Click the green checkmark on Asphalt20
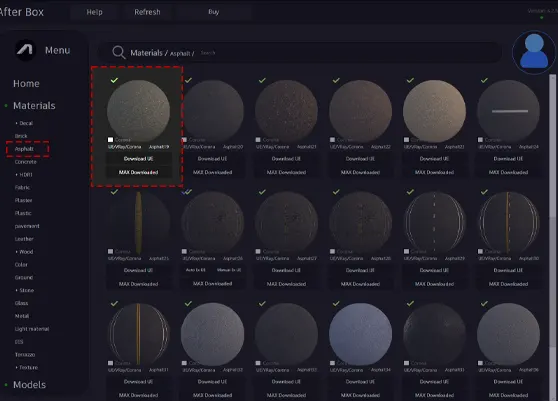 click(x=188, y=80)
